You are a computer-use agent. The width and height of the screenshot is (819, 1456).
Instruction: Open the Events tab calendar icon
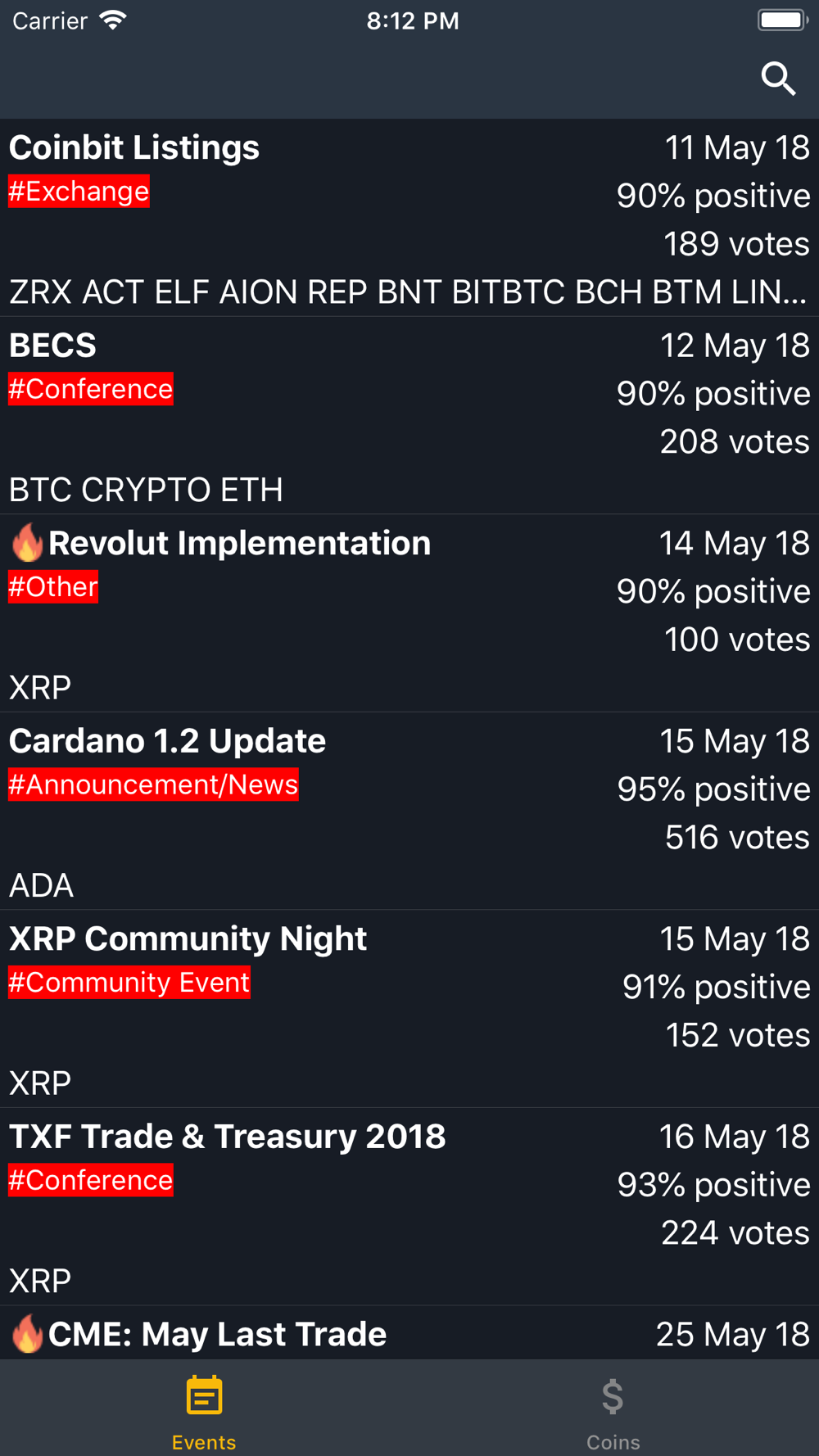(204, 1395)
